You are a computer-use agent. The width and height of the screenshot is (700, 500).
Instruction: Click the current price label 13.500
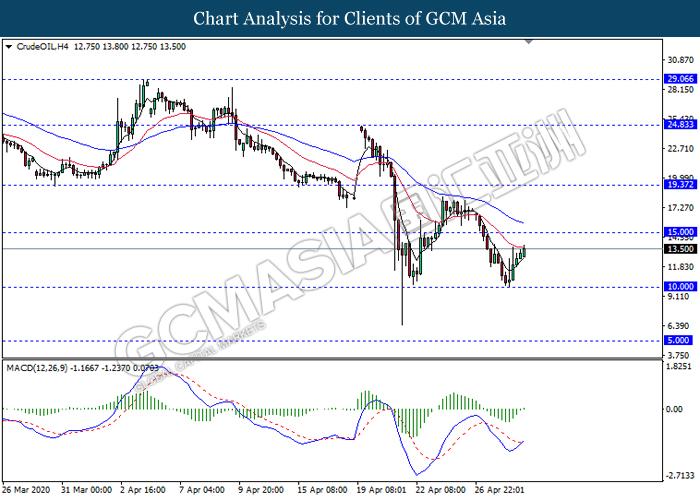click(680, 249)
